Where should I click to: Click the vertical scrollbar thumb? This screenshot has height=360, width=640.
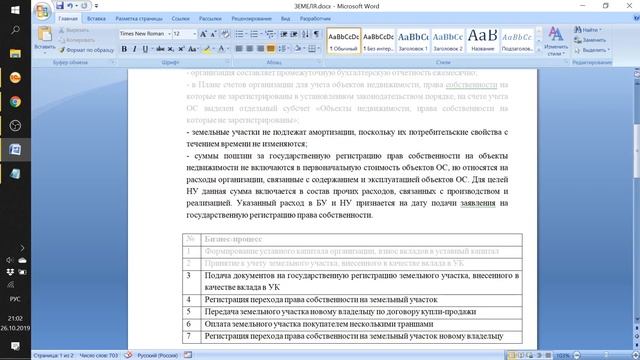(636, 151)
